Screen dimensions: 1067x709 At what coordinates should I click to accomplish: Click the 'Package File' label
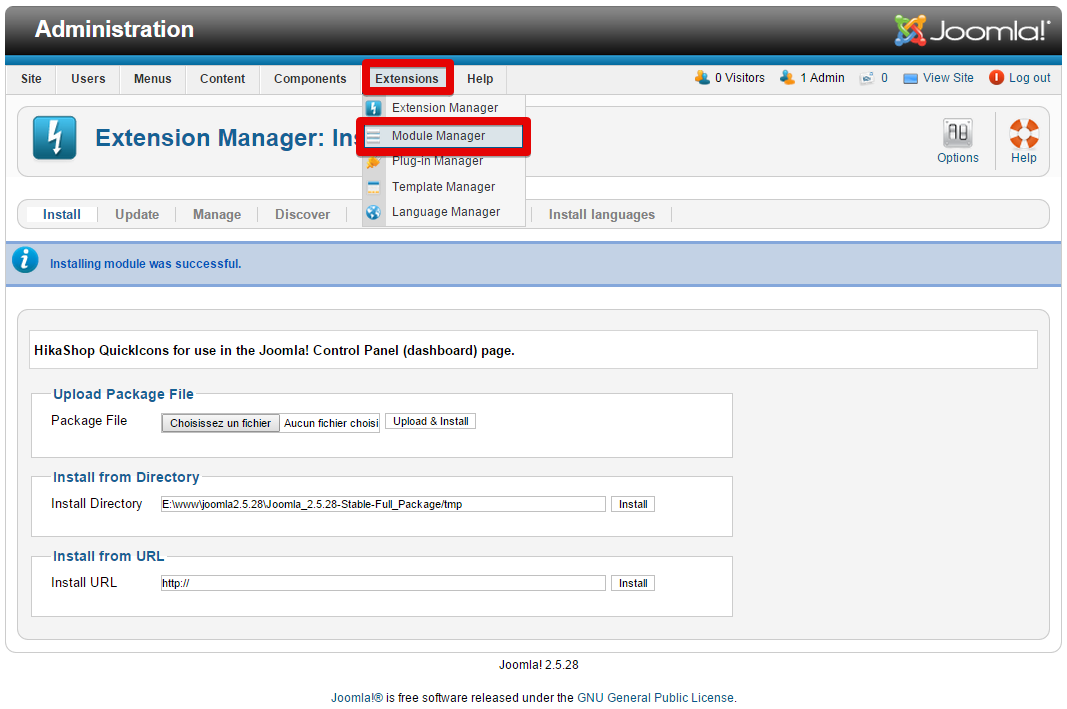coord(89,421)
